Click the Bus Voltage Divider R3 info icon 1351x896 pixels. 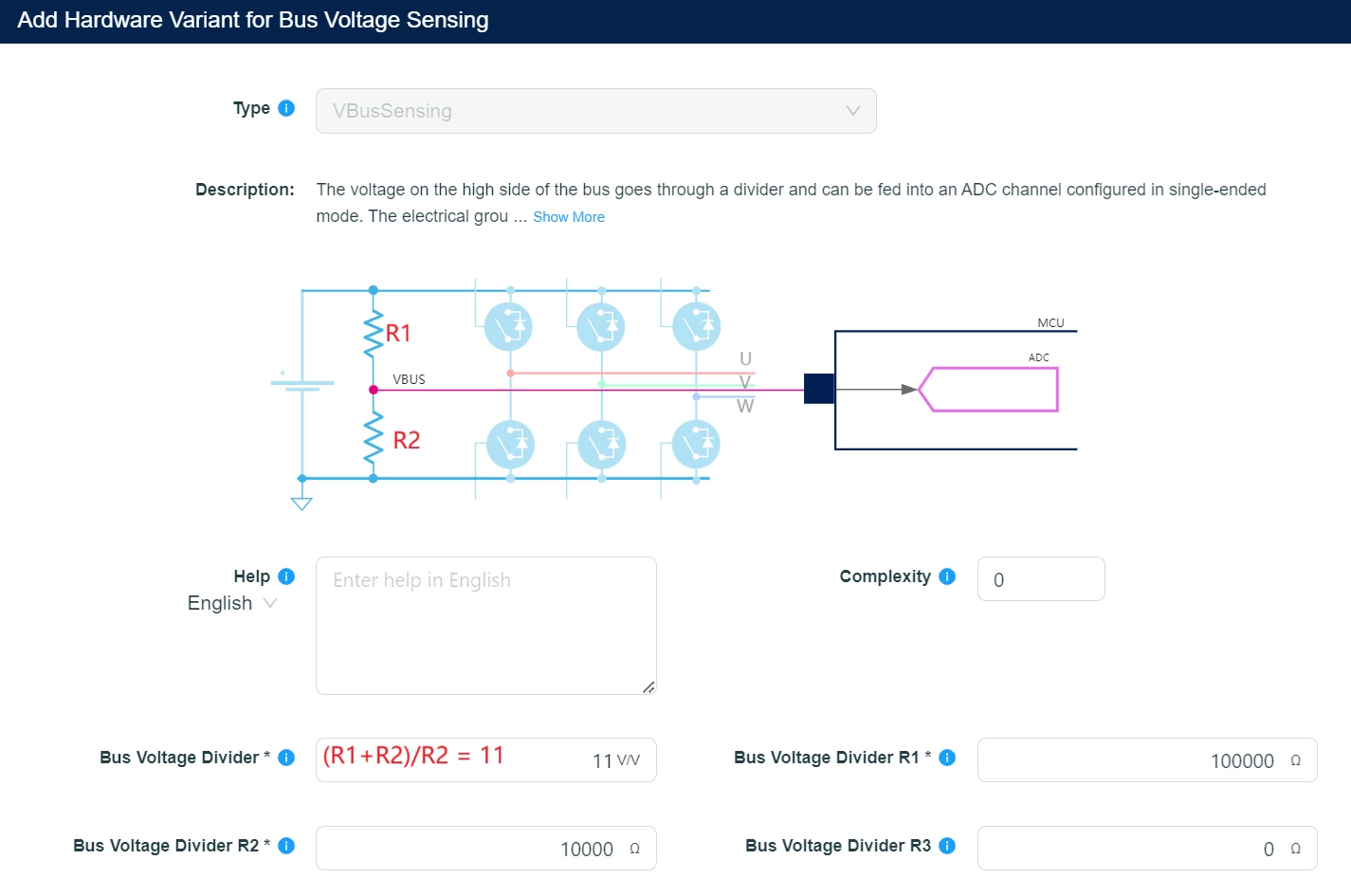click(x=947, y=846)
